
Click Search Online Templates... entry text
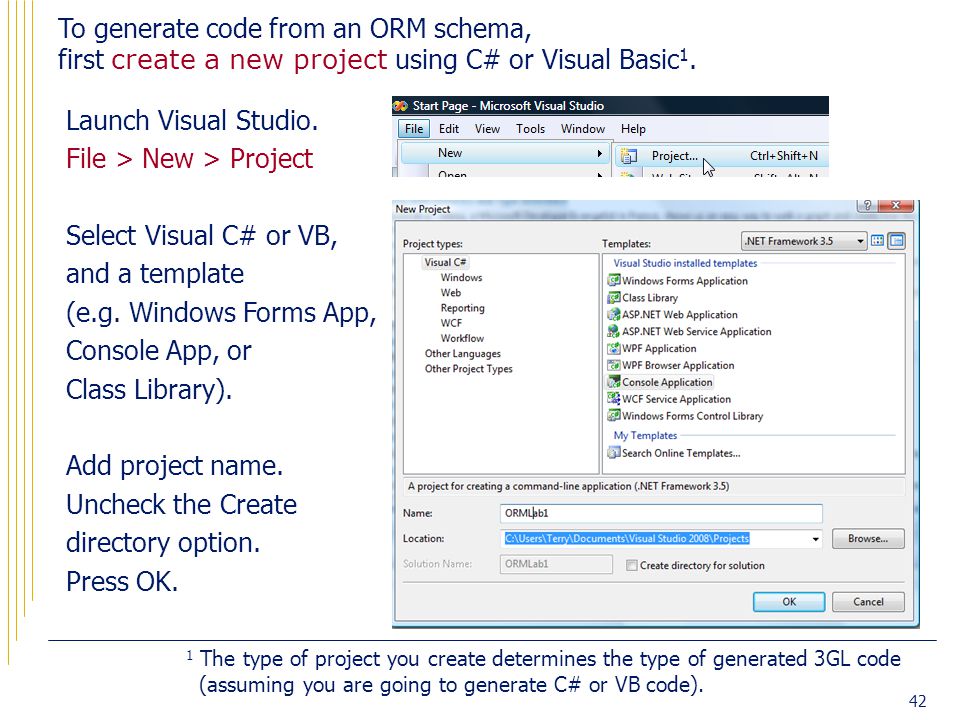tap(681, 454)
